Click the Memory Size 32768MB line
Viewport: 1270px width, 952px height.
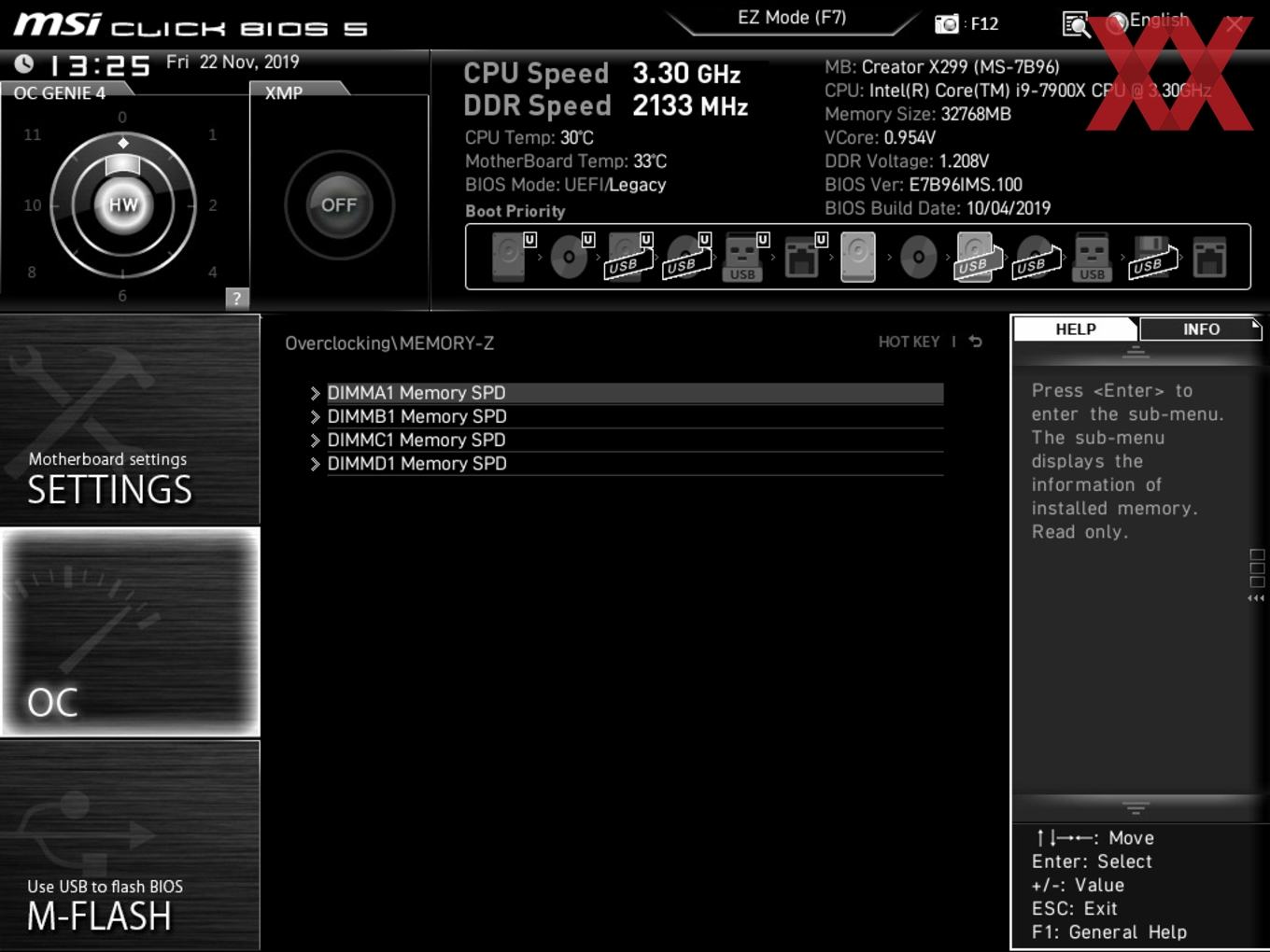click(918, 114)
